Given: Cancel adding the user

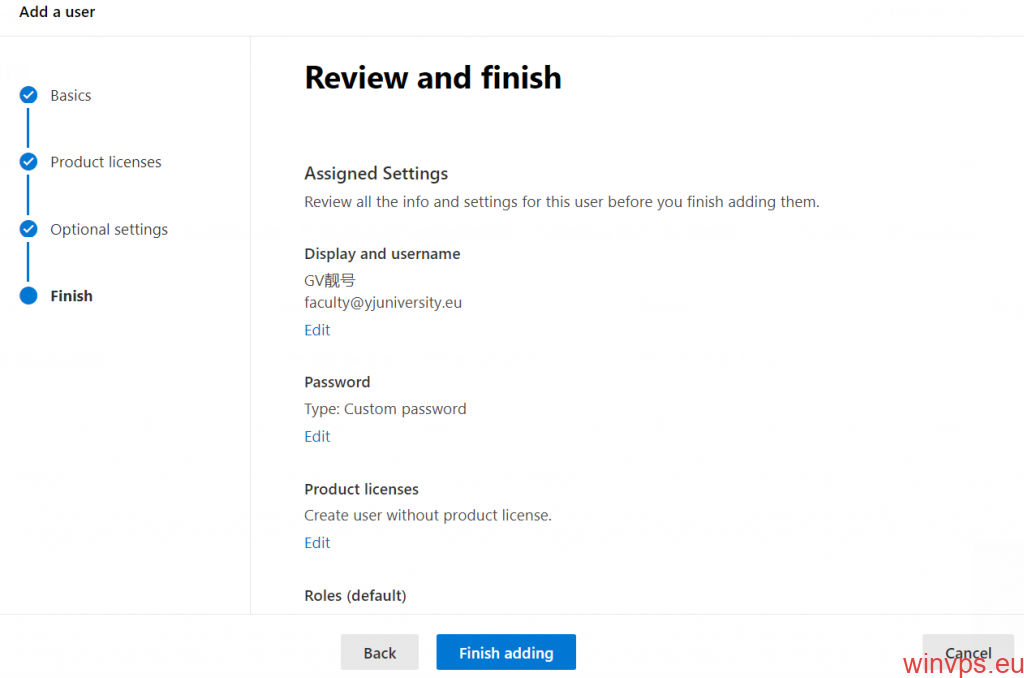Looking at the screenshot, I should pyautogui.click(x=967, y=653).
